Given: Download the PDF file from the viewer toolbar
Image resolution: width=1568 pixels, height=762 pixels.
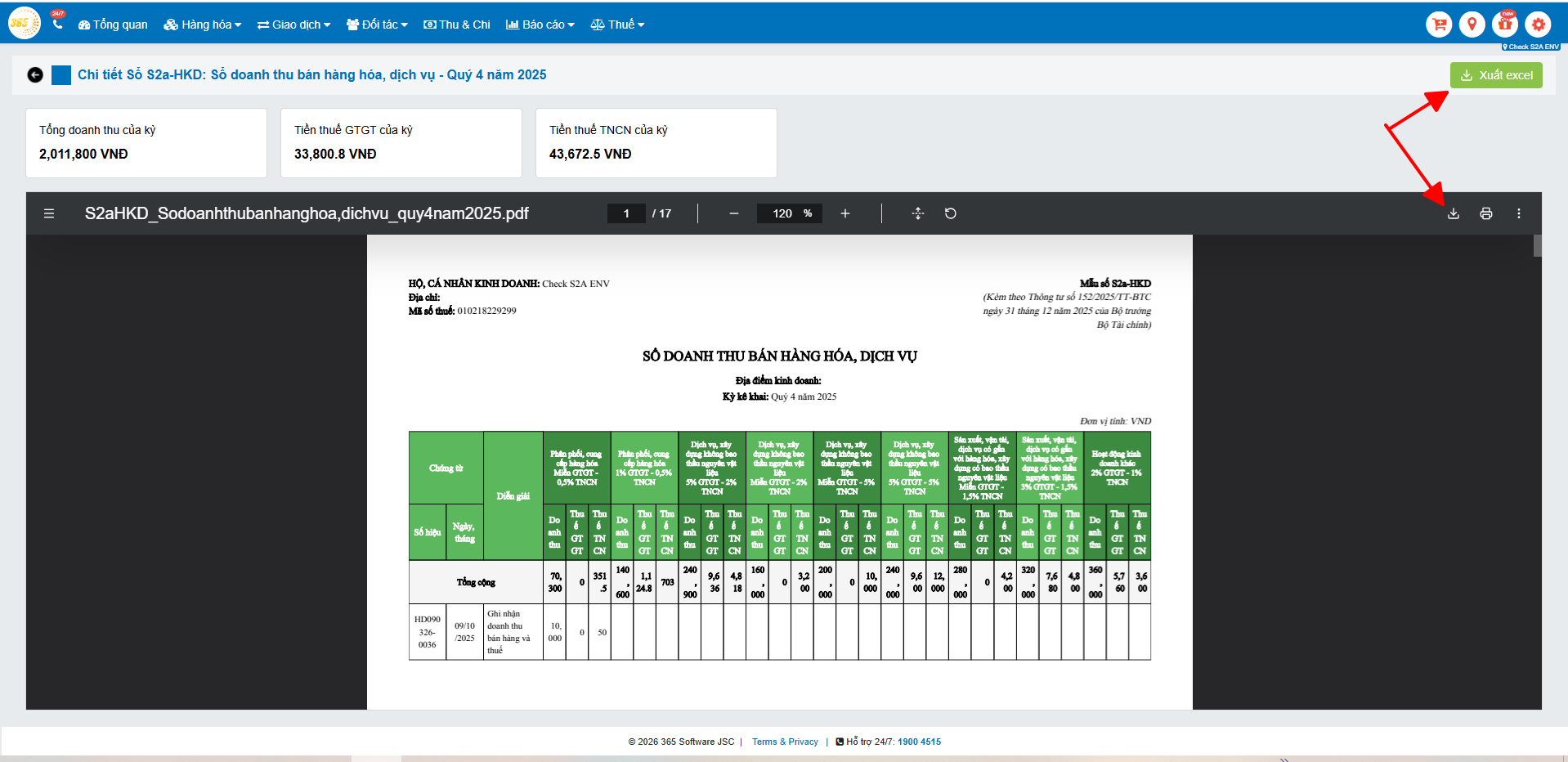Looking at the screenshot, I should (1453, 213).
